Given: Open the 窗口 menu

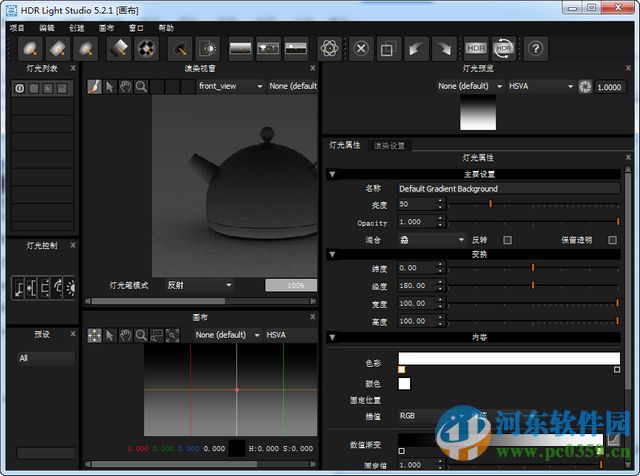Looking at the screenshot, I should 136,28.
